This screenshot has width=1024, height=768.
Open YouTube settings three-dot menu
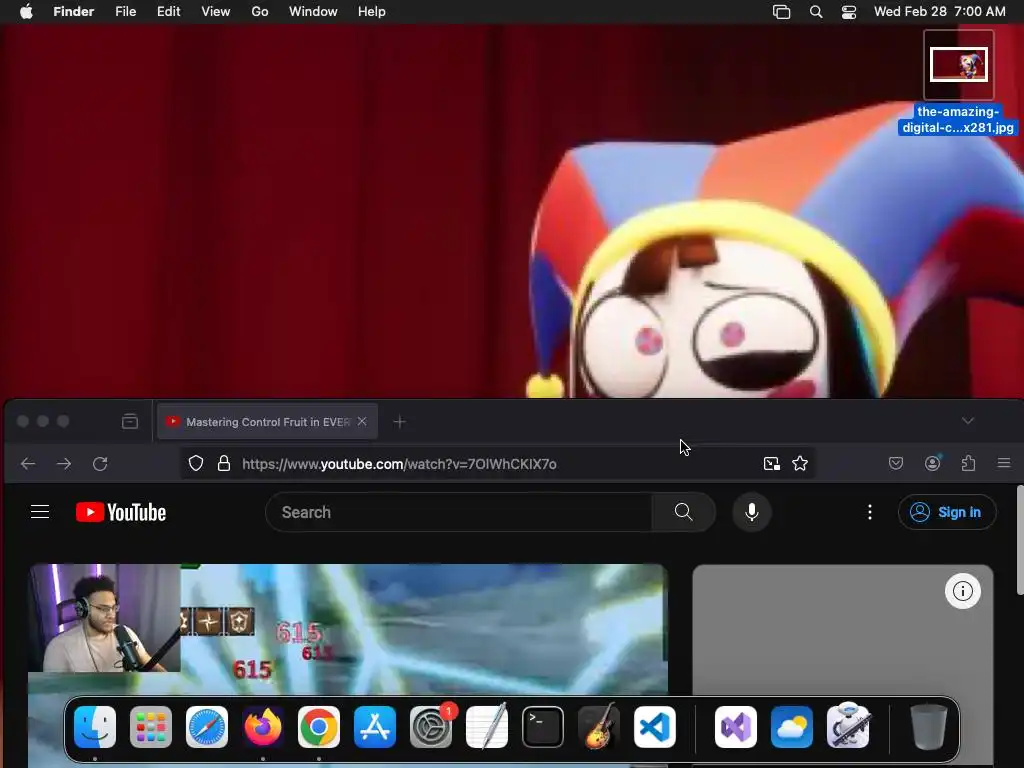[869, 512]
